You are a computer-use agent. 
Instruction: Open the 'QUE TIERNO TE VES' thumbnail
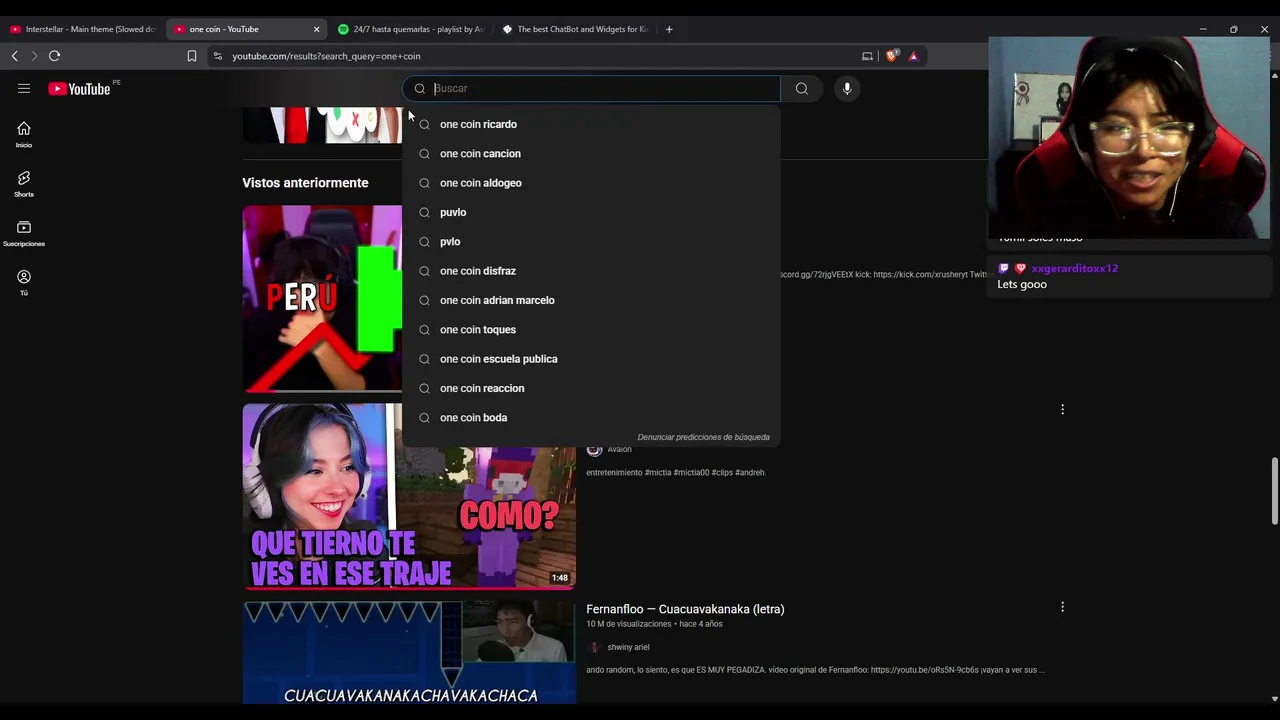[409, 496]
